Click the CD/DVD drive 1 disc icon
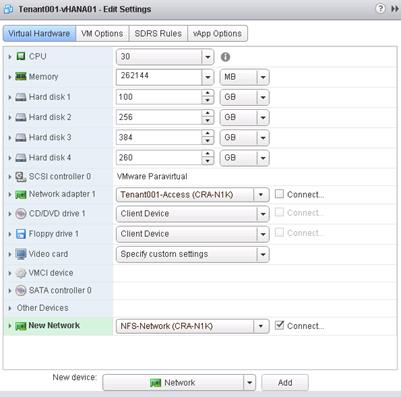 click(21, 214)
